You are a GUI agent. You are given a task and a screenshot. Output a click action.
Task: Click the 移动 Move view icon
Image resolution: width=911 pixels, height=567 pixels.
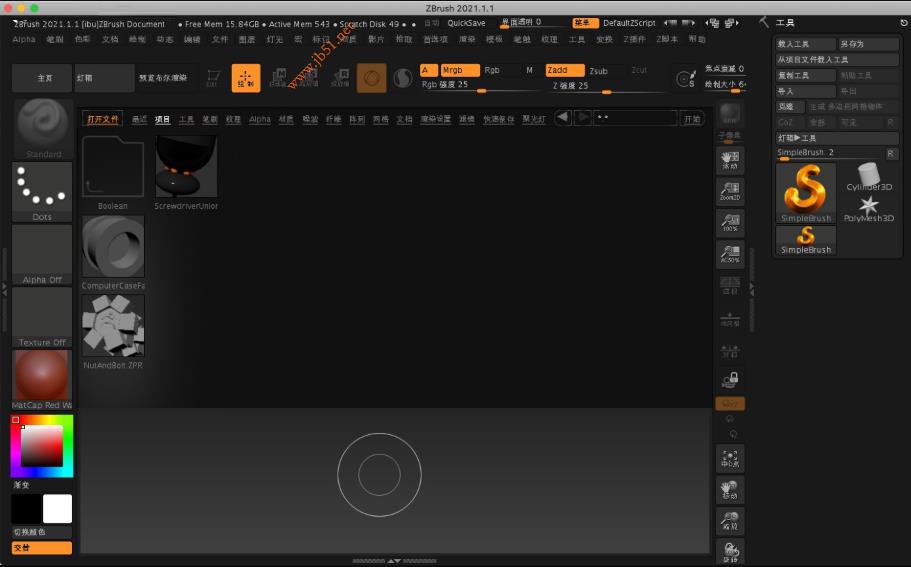coord(730,490)
